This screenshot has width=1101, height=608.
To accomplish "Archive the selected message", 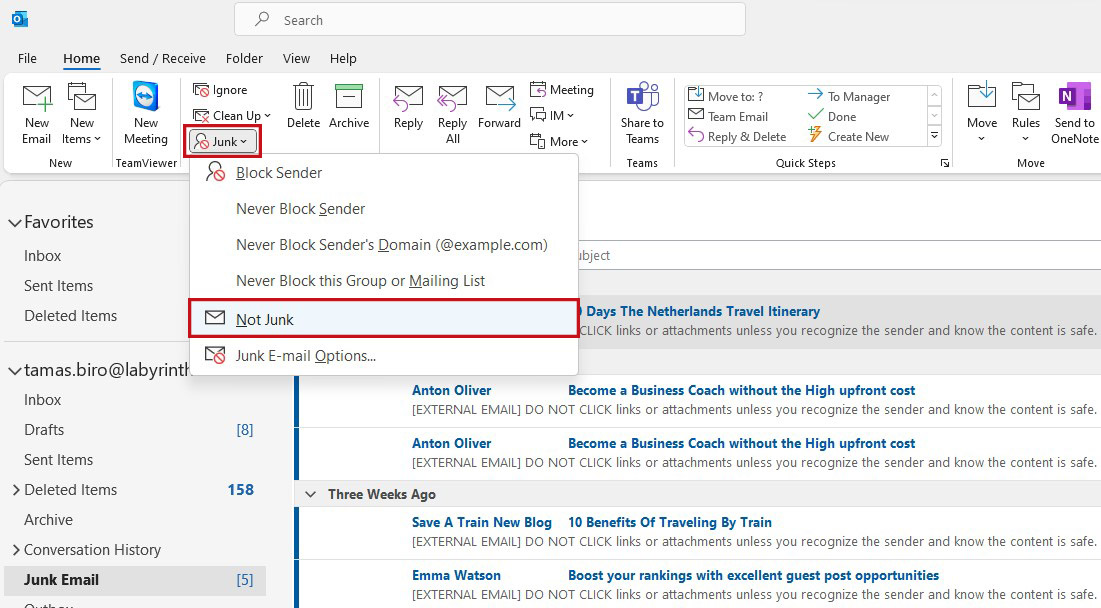I will (349, 106).
